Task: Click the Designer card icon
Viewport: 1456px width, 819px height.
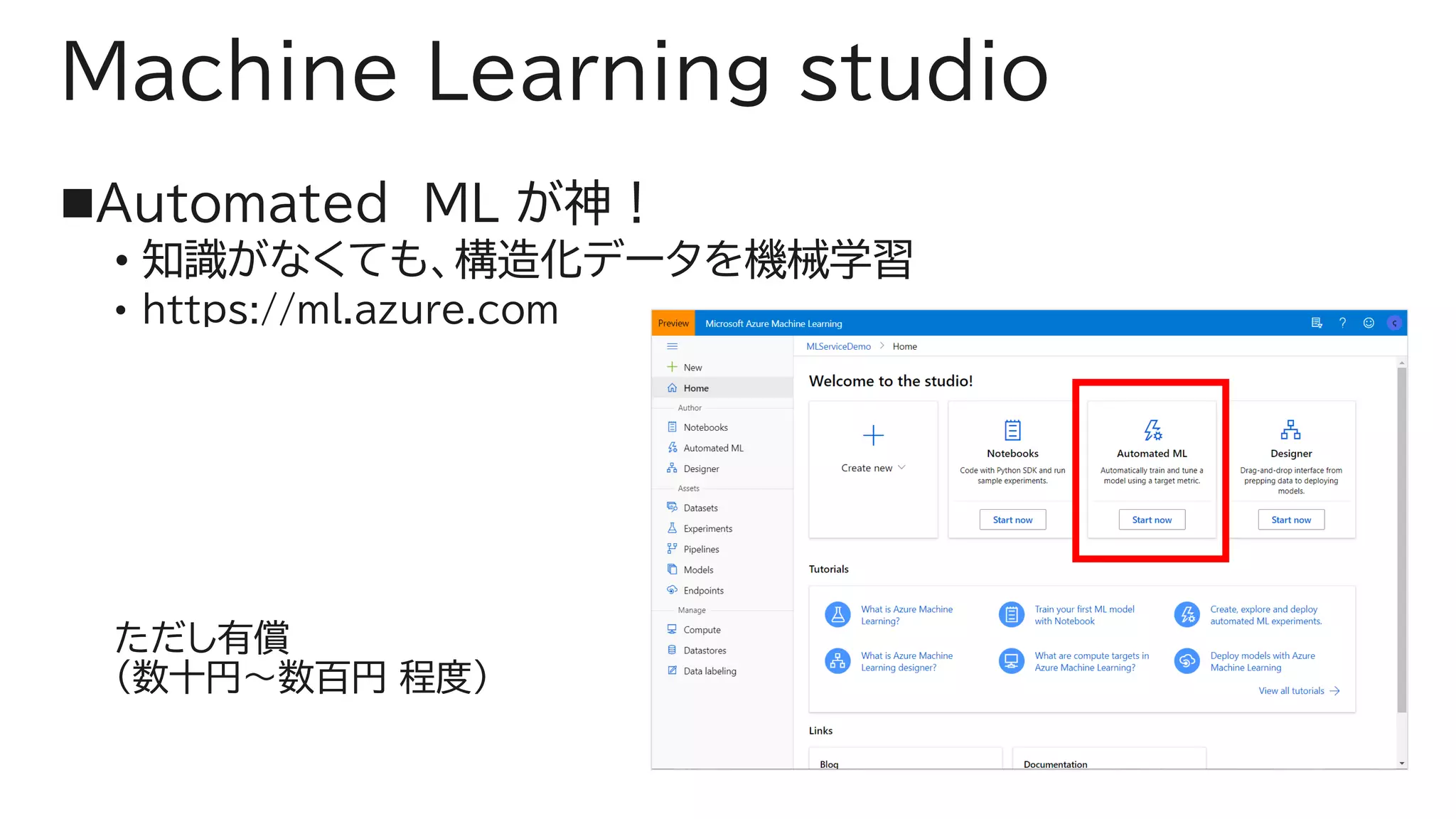Action: click(x=1291, y=430)
